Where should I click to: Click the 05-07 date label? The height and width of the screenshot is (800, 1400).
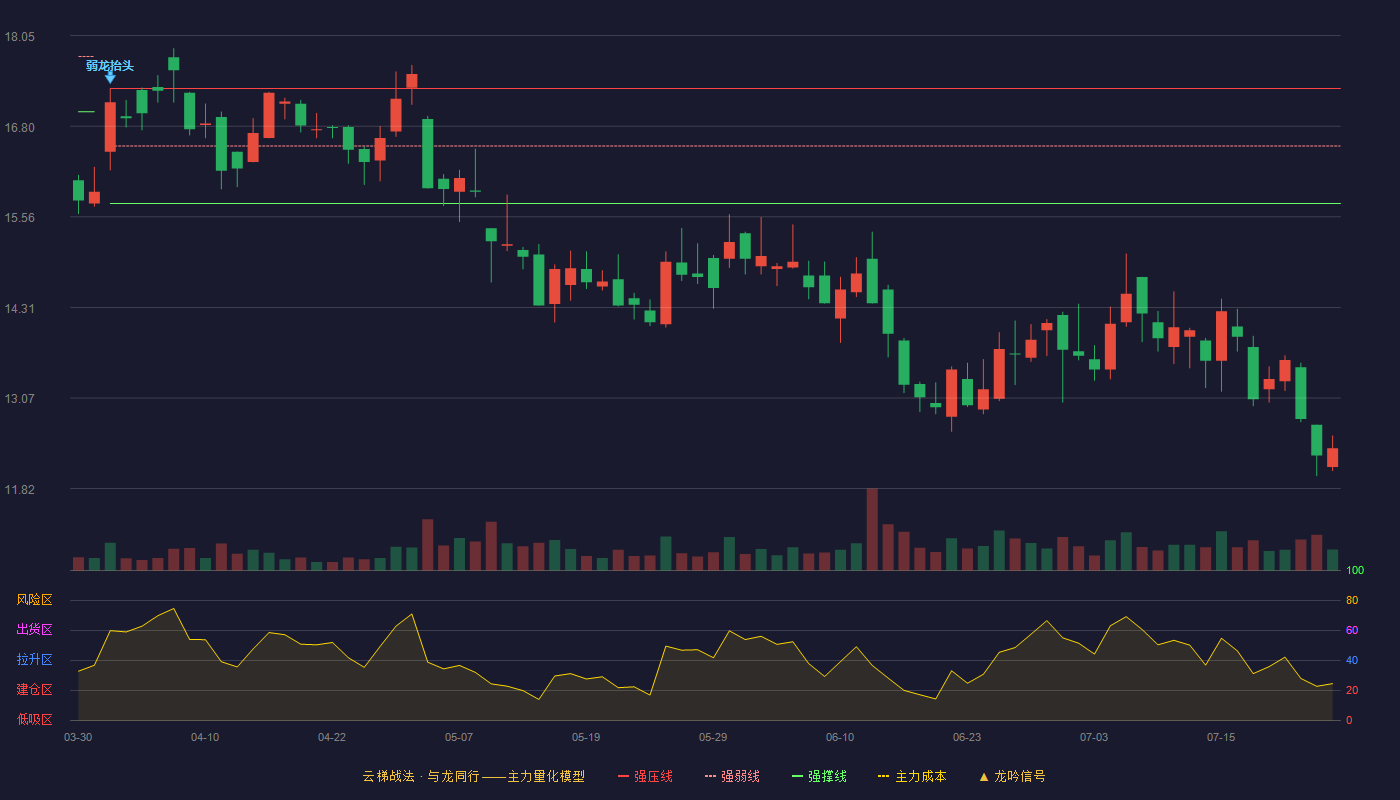(459, 737)
